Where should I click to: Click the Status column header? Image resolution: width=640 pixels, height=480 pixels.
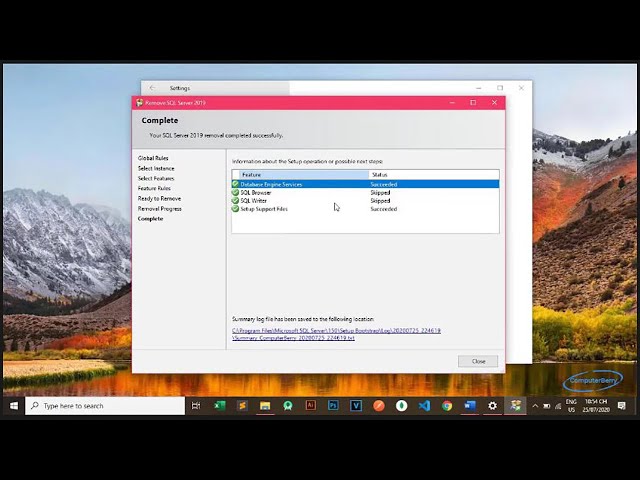point(434,175)
